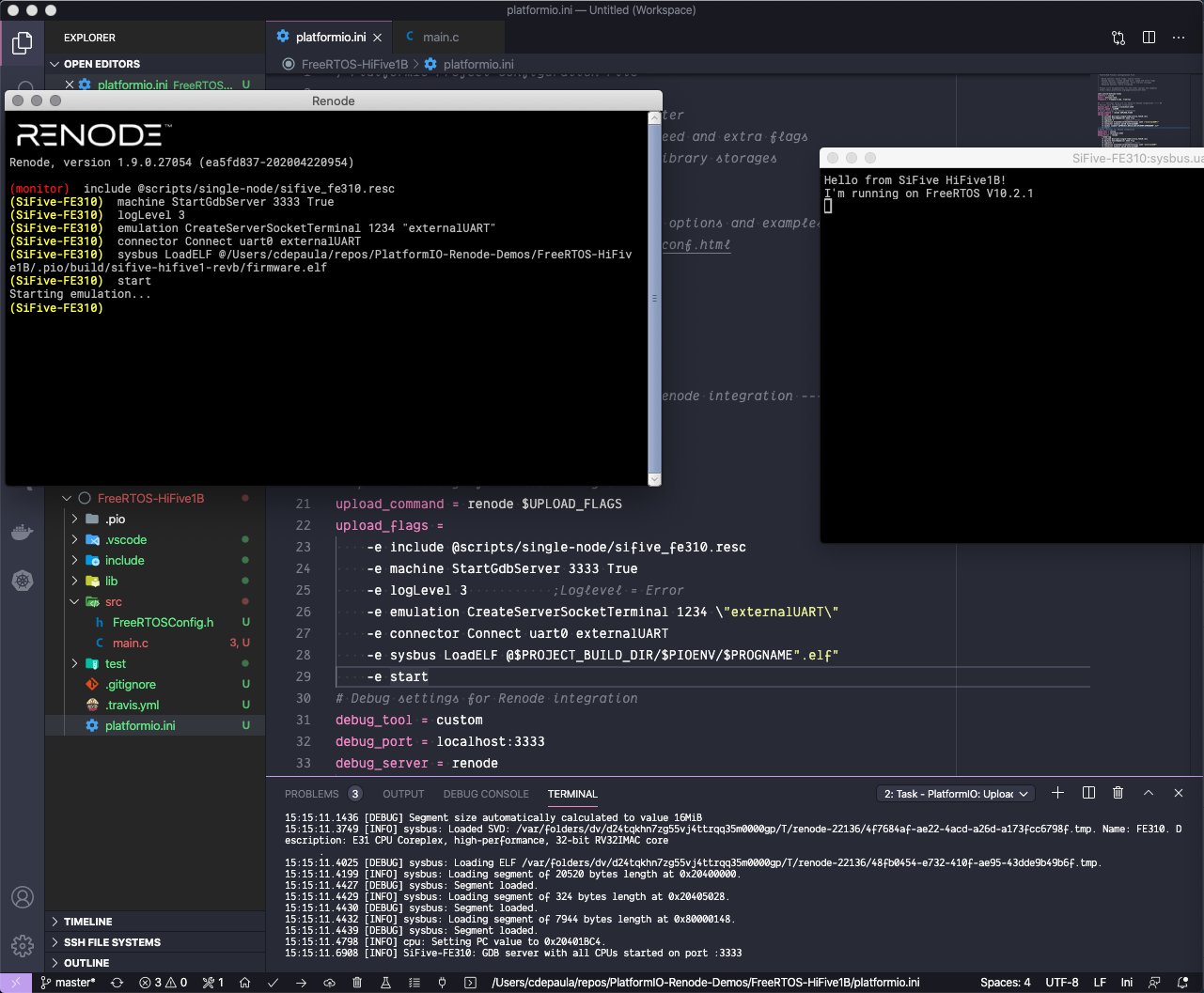Image resolution: width=1204 pixels, height=993 pixels.
Task: Collapse the Open Editors section
Action: (155, 64)
